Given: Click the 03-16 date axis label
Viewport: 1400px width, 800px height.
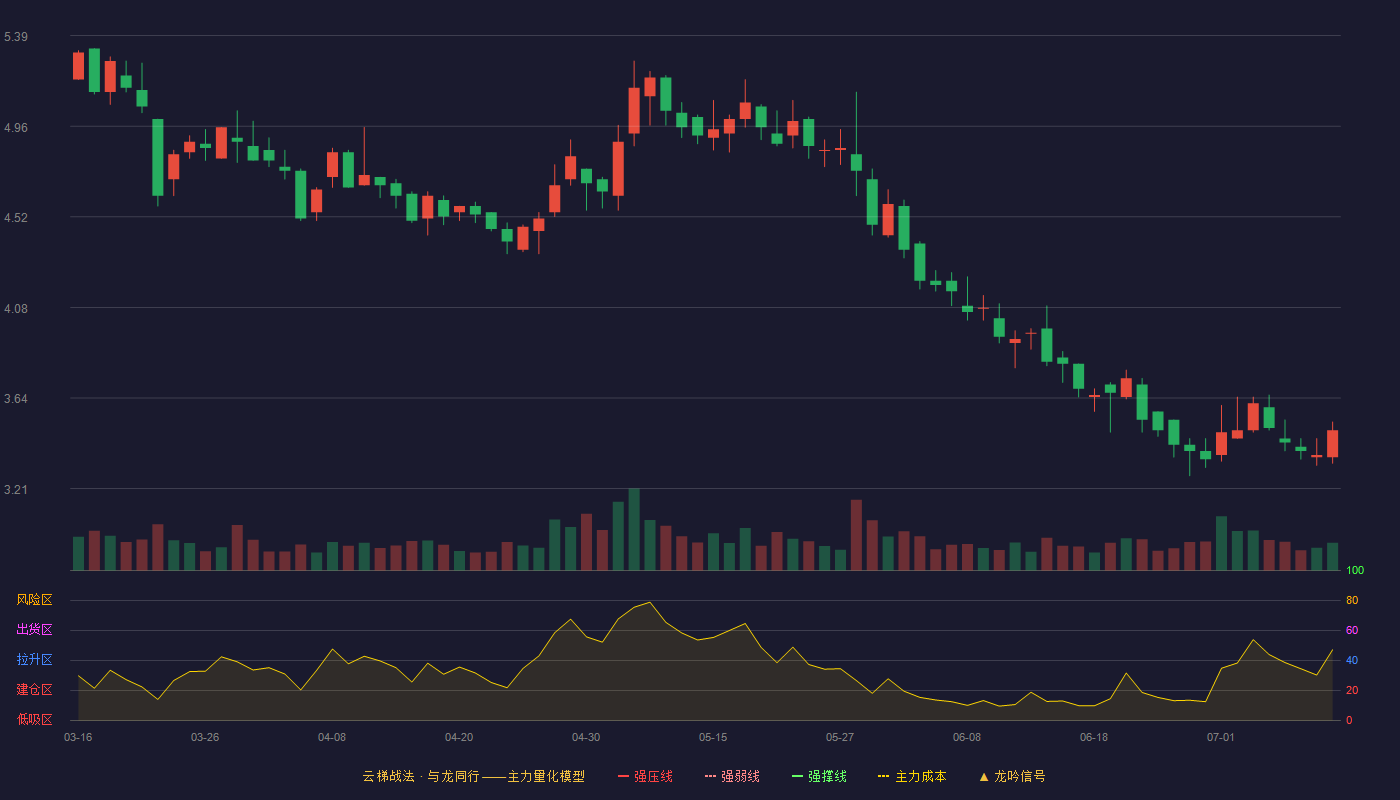Looking at the screenshot, I should click(78, 737).
